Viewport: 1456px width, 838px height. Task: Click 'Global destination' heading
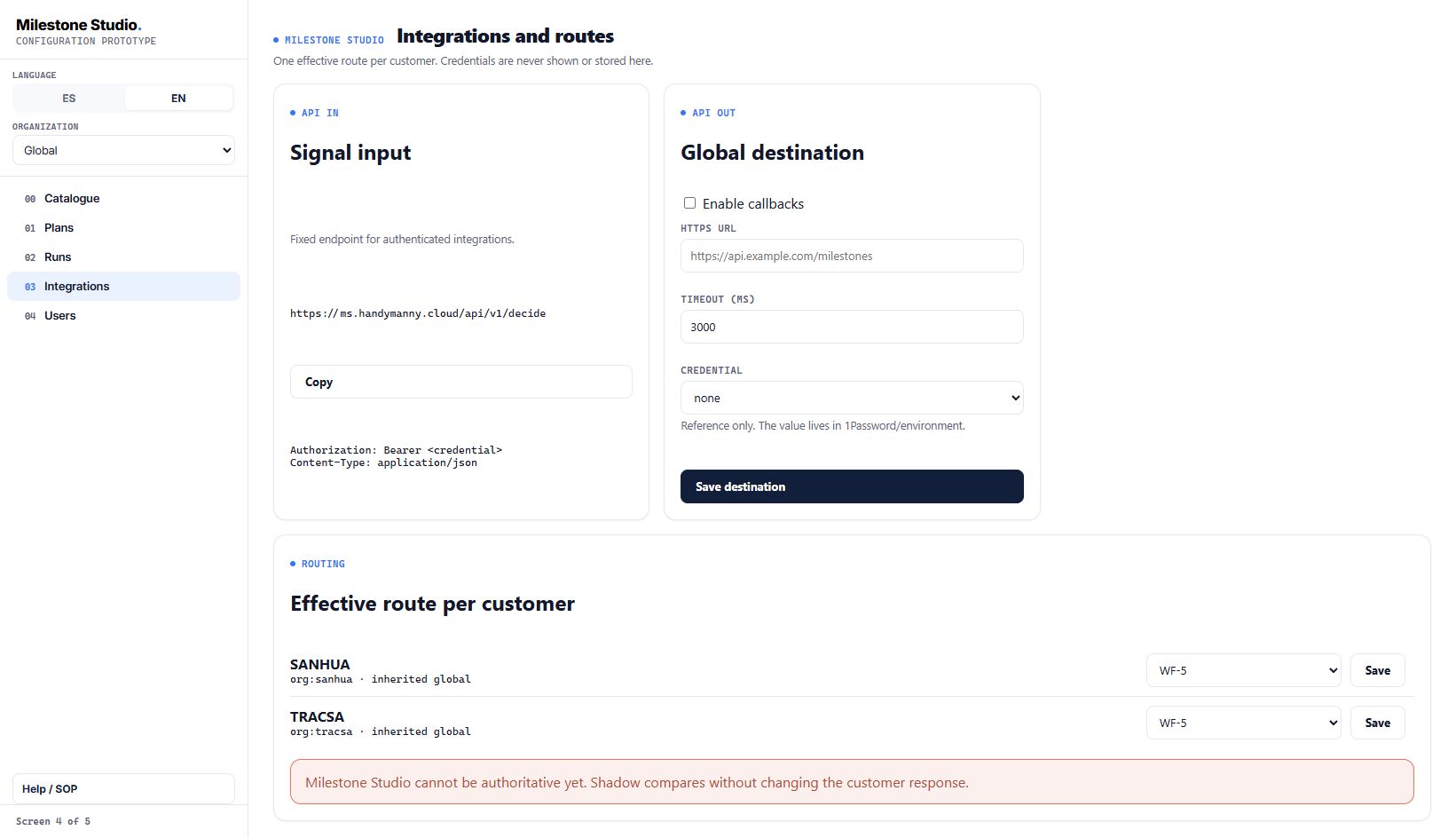click(772, 153)
